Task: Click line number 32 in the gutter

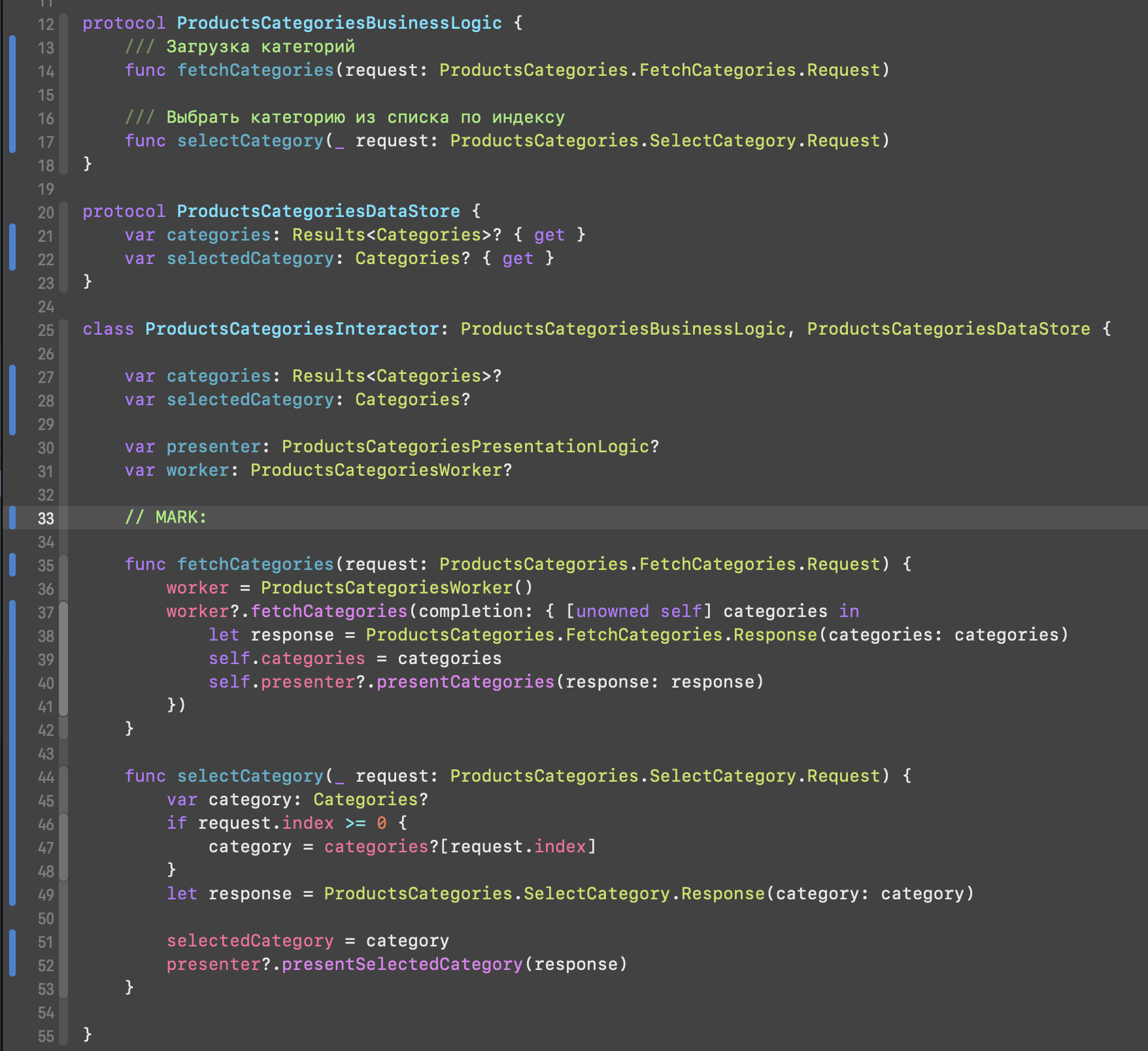Action: pos(46,495)
